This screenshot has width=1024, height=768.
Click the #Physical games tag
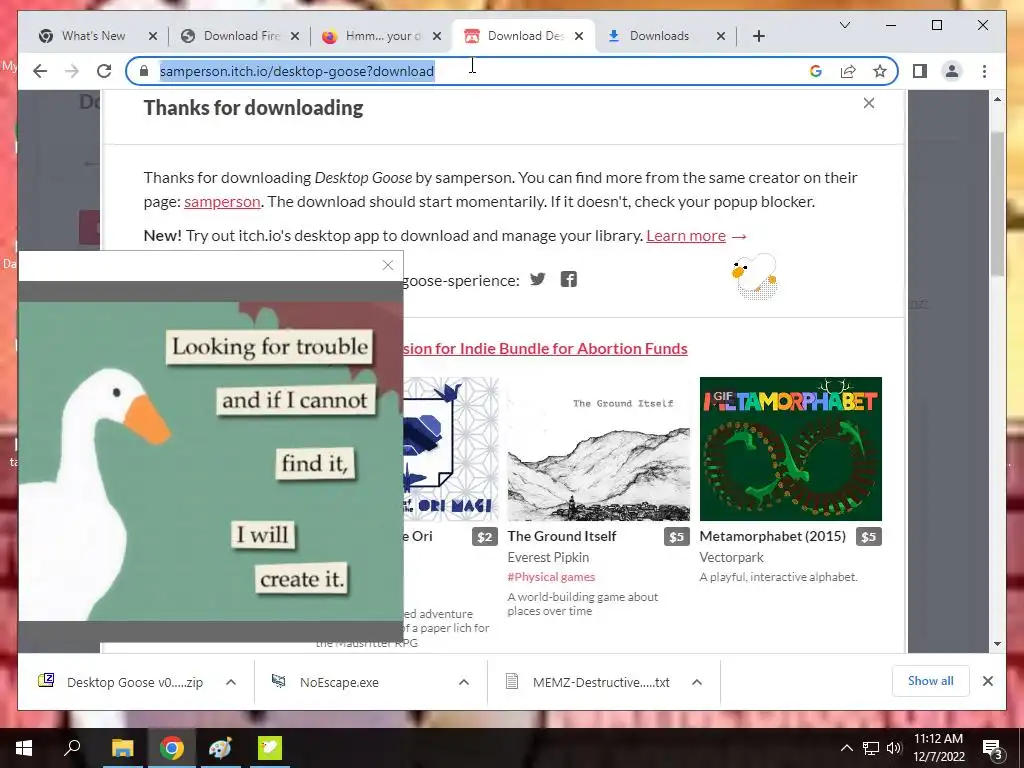coord(551,577)
